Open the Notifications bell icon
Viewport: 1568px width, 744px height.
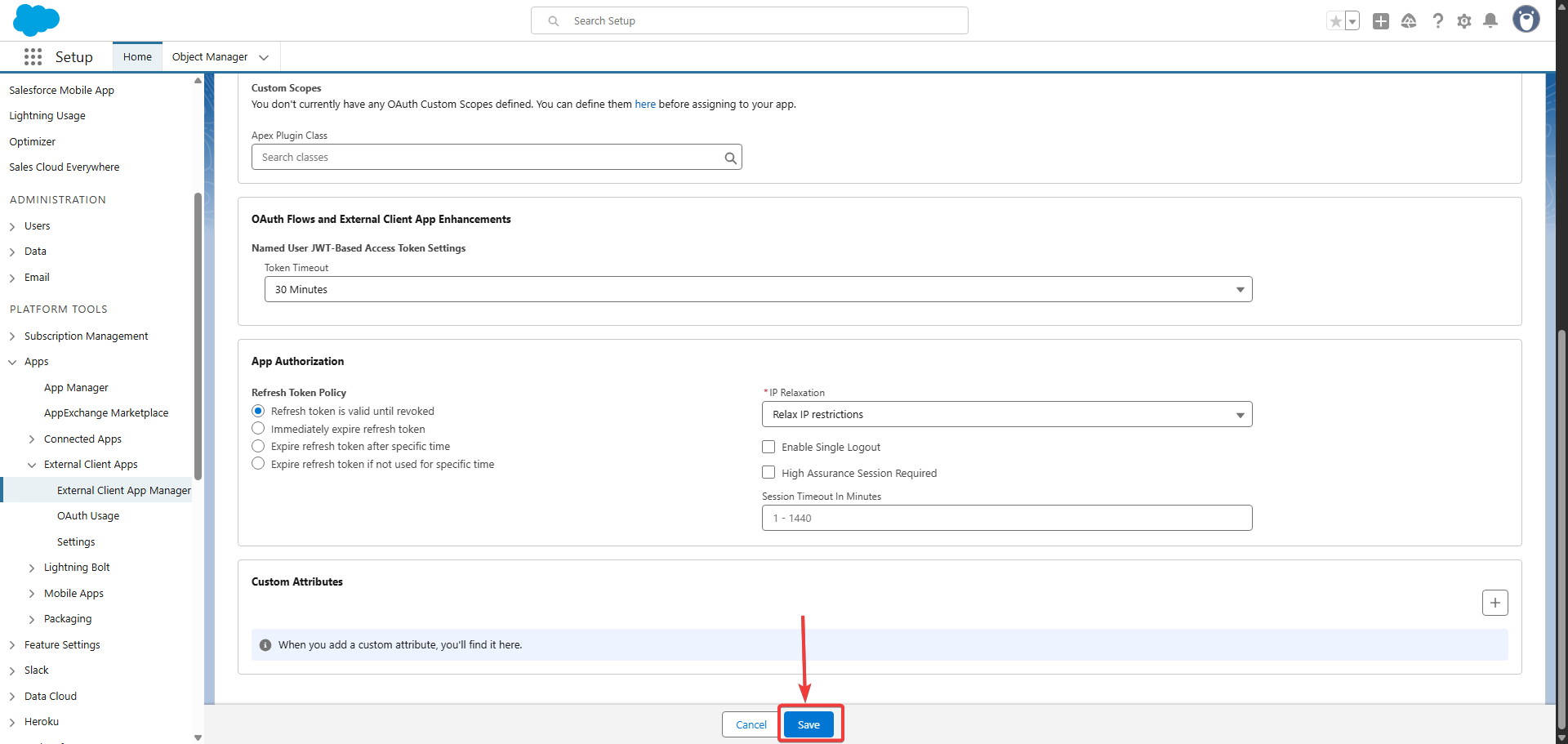tap(1490, 21)
